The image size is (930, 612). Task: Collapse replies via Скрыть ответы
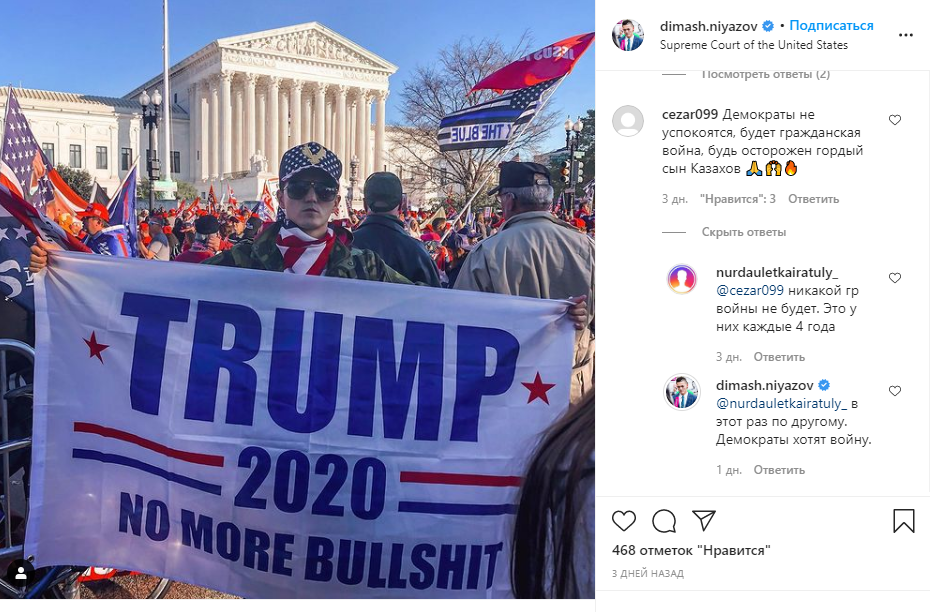744,232
